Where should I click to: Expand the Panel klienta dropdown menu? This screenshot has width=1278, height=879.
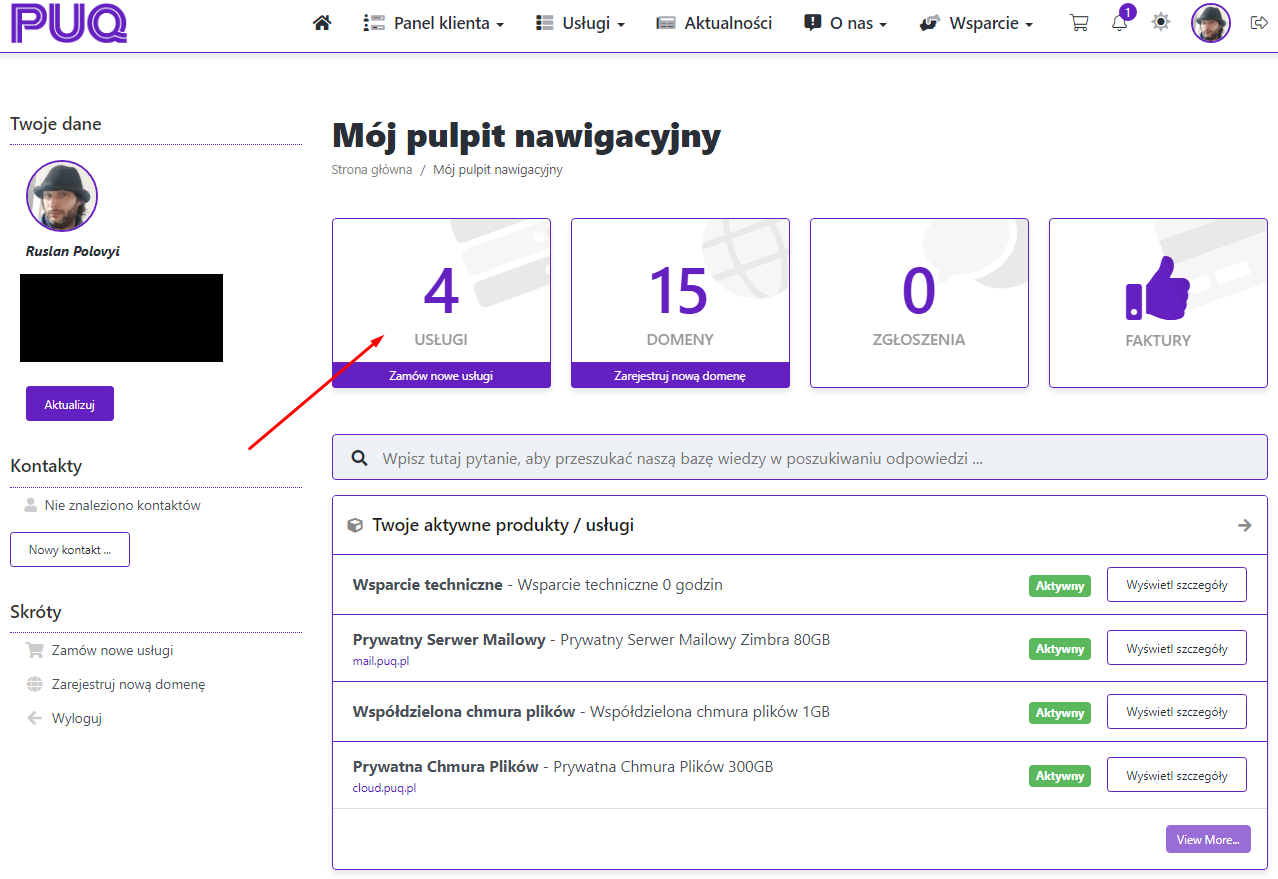click(x=433, y=23)
